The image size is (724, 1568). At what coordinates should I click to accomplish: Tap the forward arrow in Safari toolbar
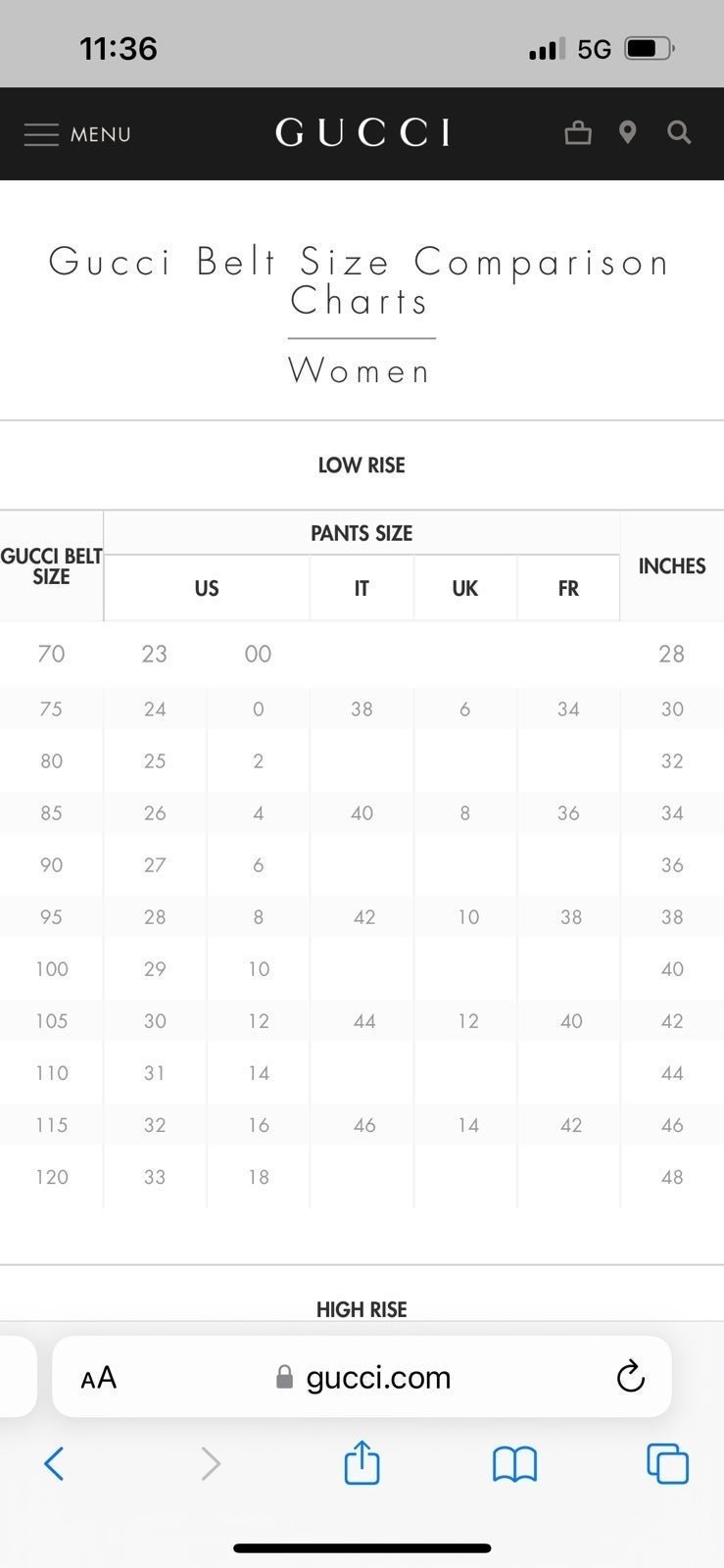pyautogui.click(x=211, y=1464)
